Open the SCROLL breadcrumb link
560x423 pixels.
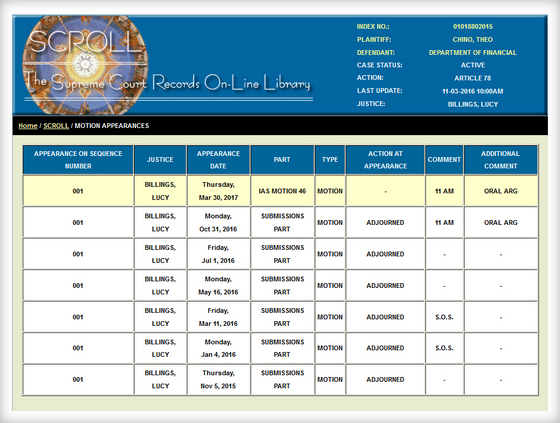click(x=56, y=126)
